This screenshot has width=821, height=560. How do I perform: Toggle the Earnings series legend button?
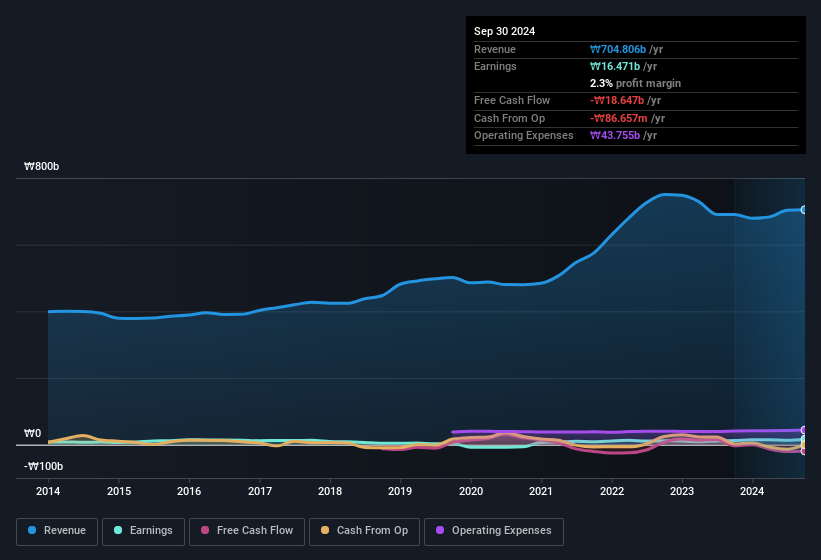pos(143,531)
